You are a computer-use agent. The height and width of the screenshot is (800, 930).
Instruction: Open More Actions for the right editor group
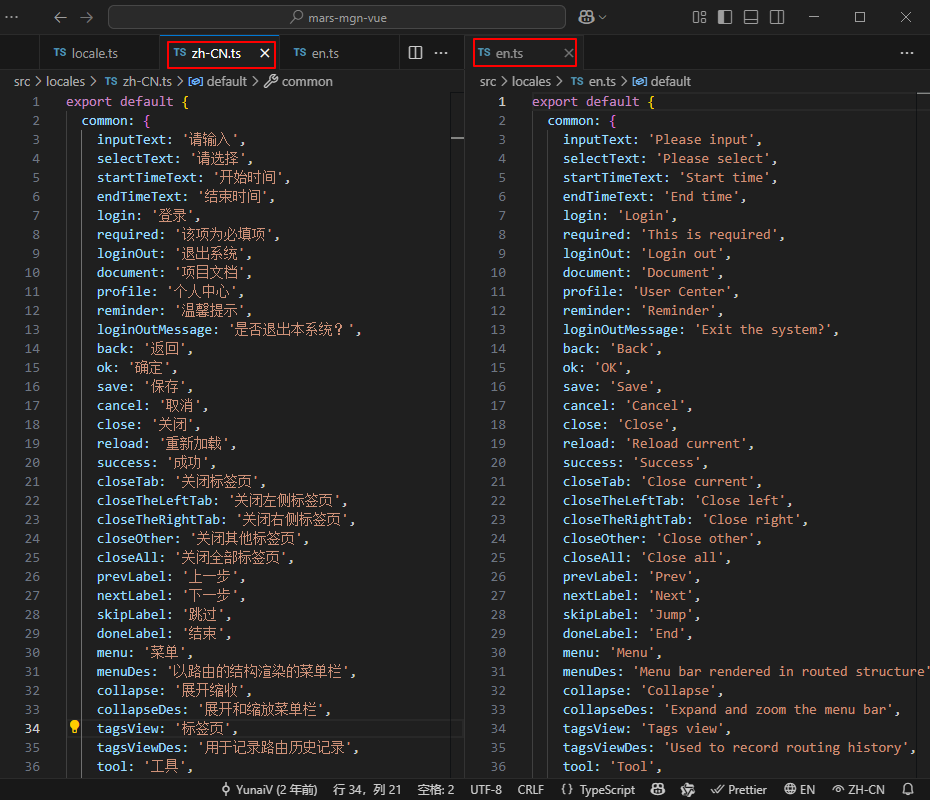[907, 53]
